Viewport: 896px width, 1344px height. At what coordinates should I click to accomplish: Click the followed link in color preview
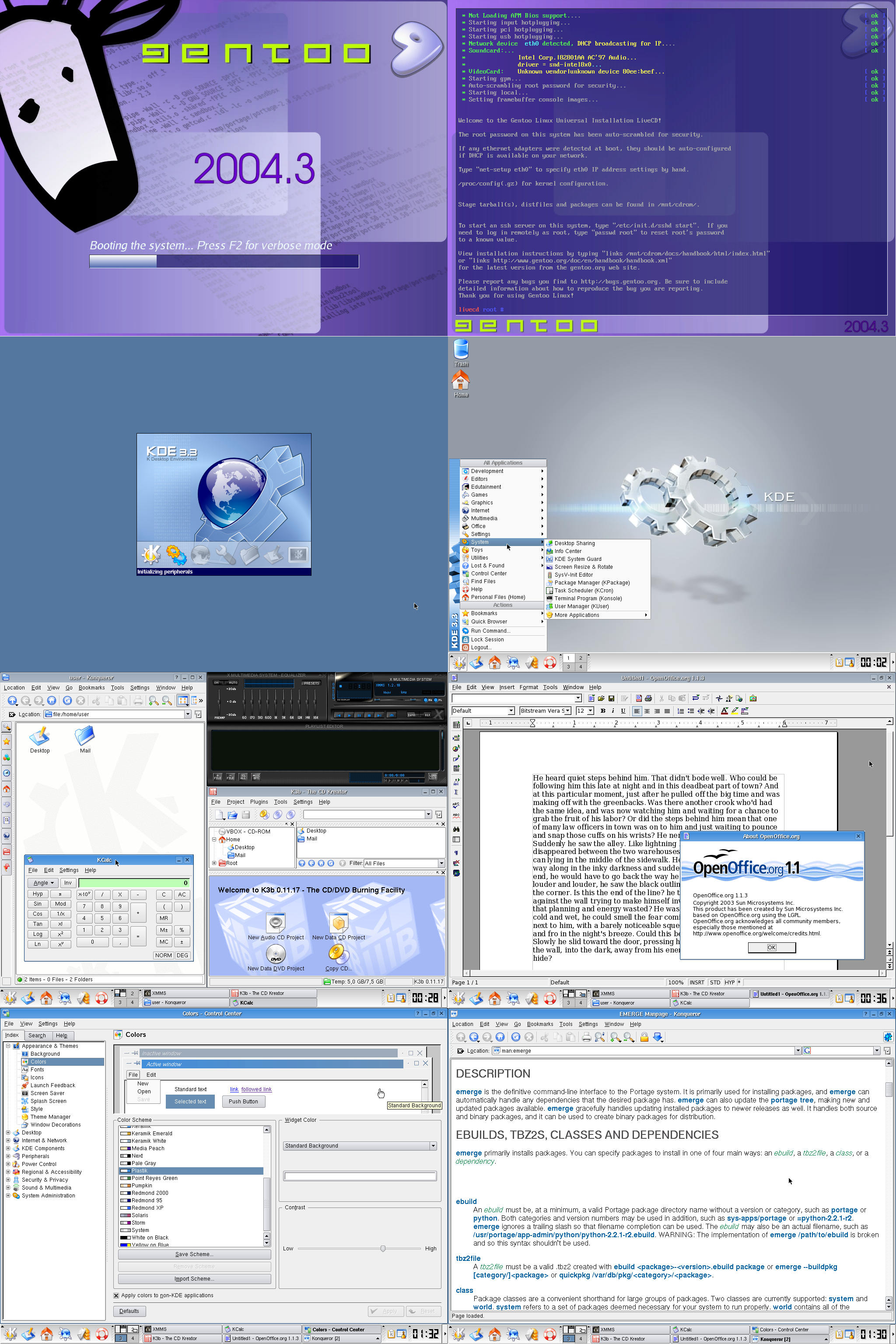(256, 1089)
